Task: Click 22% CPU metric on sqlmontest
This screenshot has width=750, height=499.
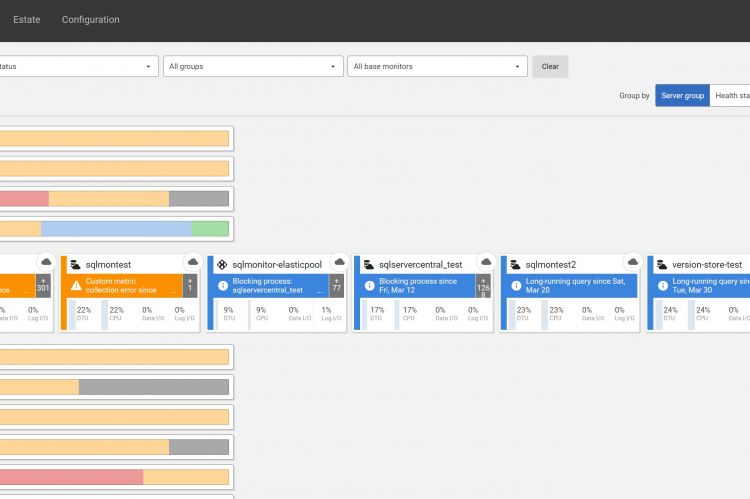Action: pyautogui.click(x=116, y=313)
